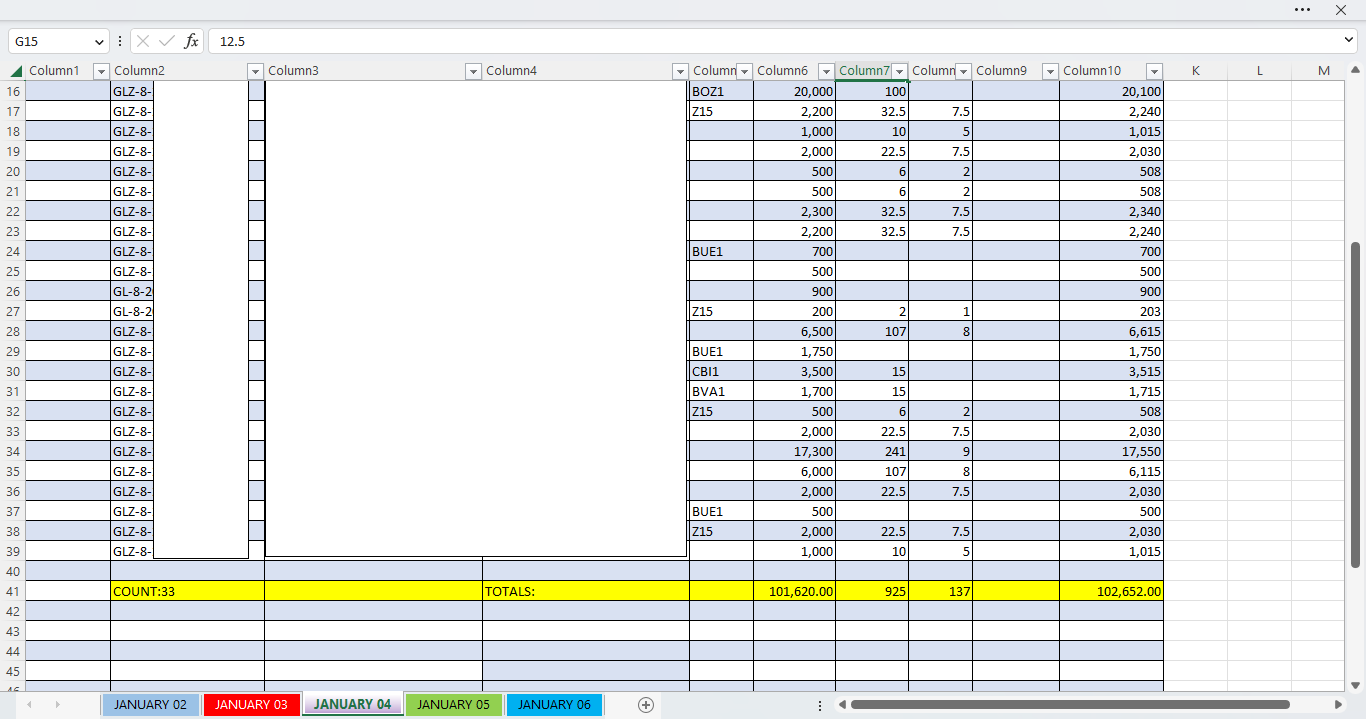Switch to the JANUARY 02 sheet tab
Image resolution: width=1366 pixels, height=720 pixels.
coord(150,705)
